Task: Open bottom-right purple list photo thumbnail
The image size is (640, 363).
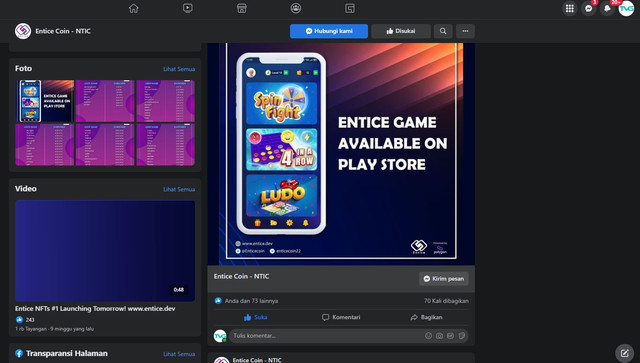Action: pos(165,145)
